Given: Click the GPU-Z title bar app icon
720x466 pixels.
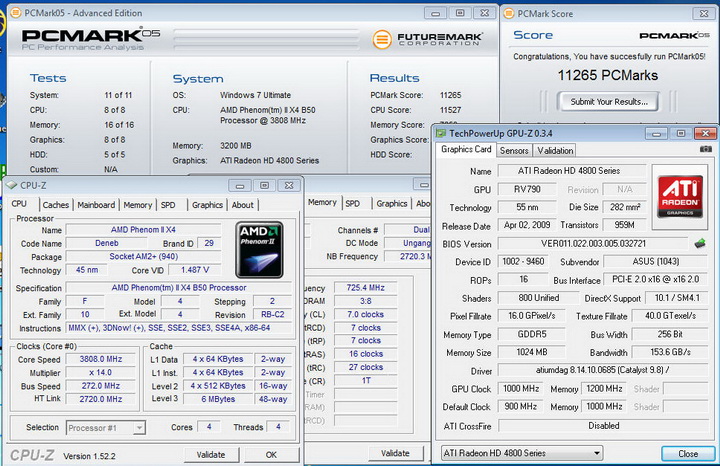Looking at the screenshot, I should [x=441, y=133].
